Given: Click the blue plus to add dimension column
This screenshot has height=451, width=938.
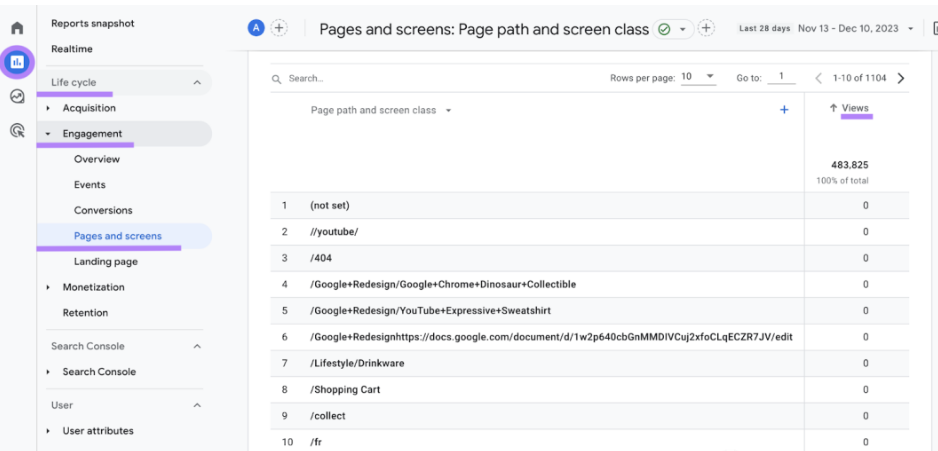Looking at the screenshot, I should (x=784, y=110).
